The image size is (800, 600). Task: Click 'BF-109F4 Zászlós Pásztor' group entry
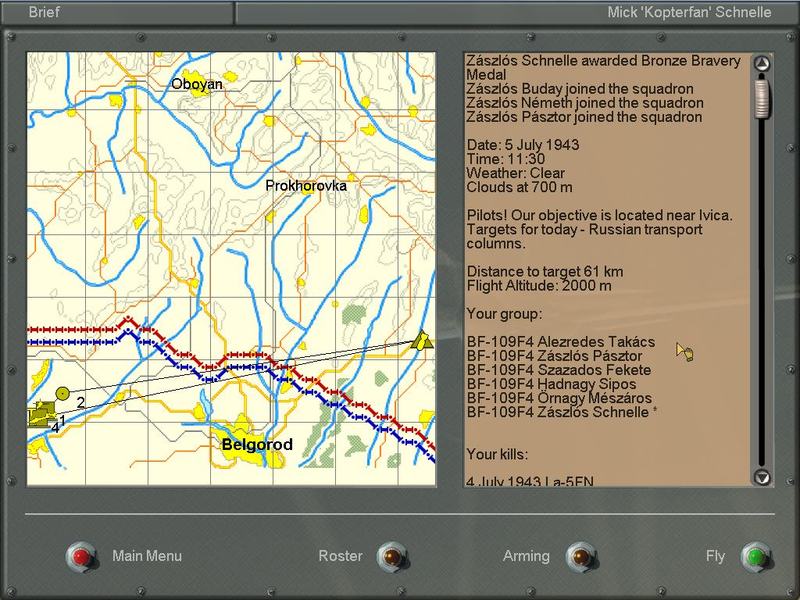(555, 356)
